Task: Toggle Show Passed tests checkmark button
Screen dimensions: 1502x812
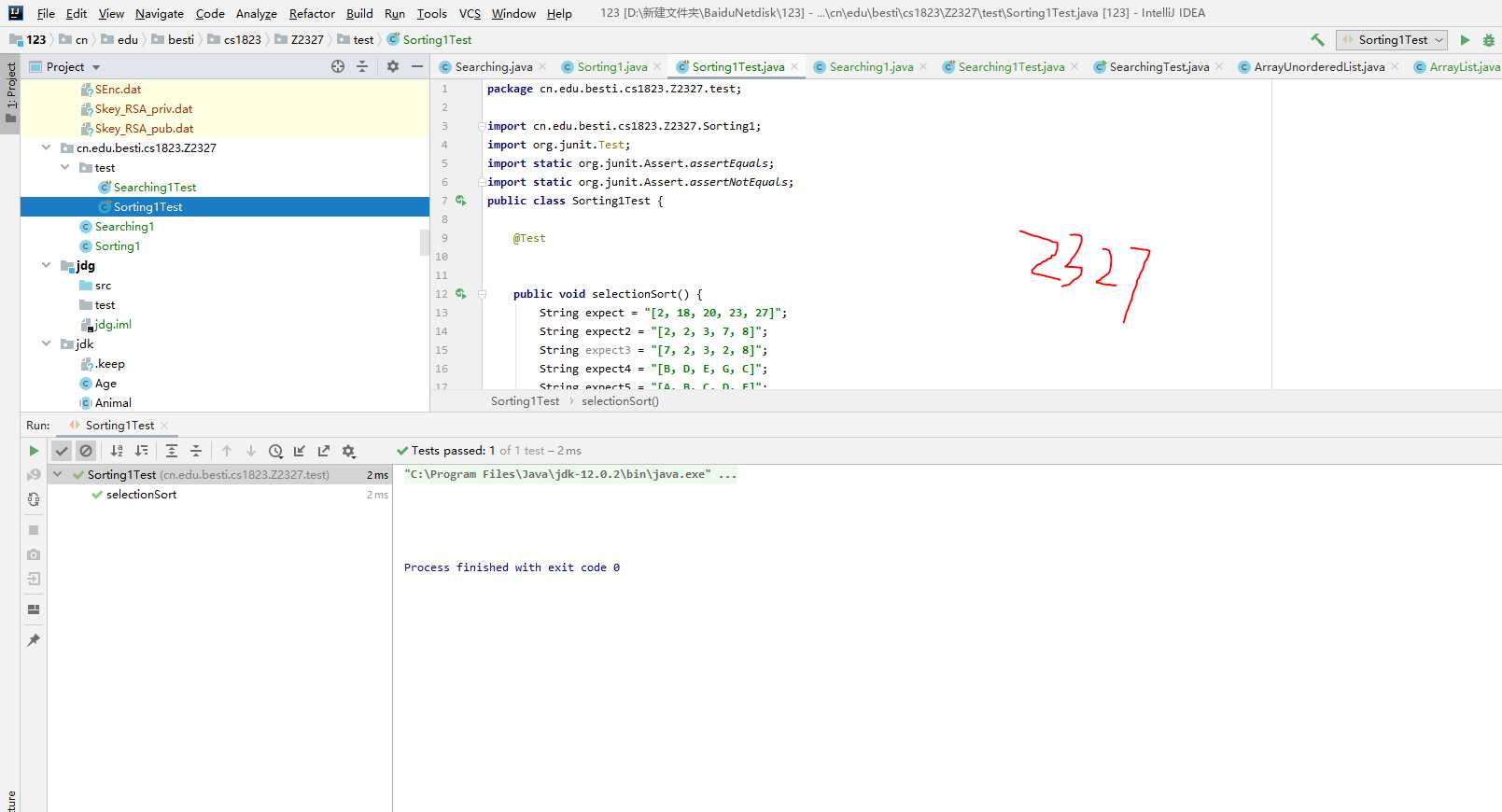Action: tap(62, 451)
